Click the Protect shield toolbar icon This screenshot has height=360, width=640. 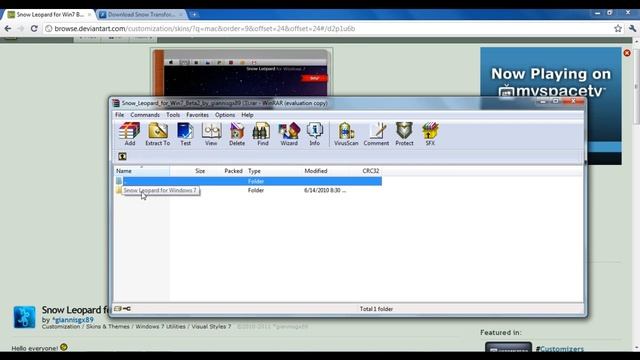point(404,134)
